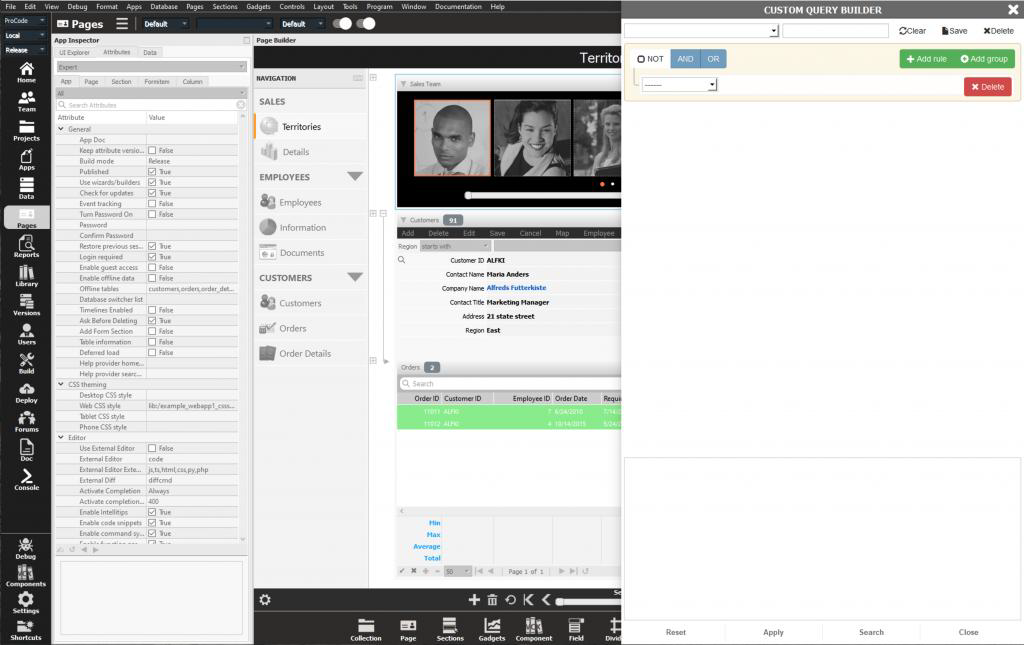Click the Sales Team carousel slider
The image size is (1024, 645).
tap(540, 196)
